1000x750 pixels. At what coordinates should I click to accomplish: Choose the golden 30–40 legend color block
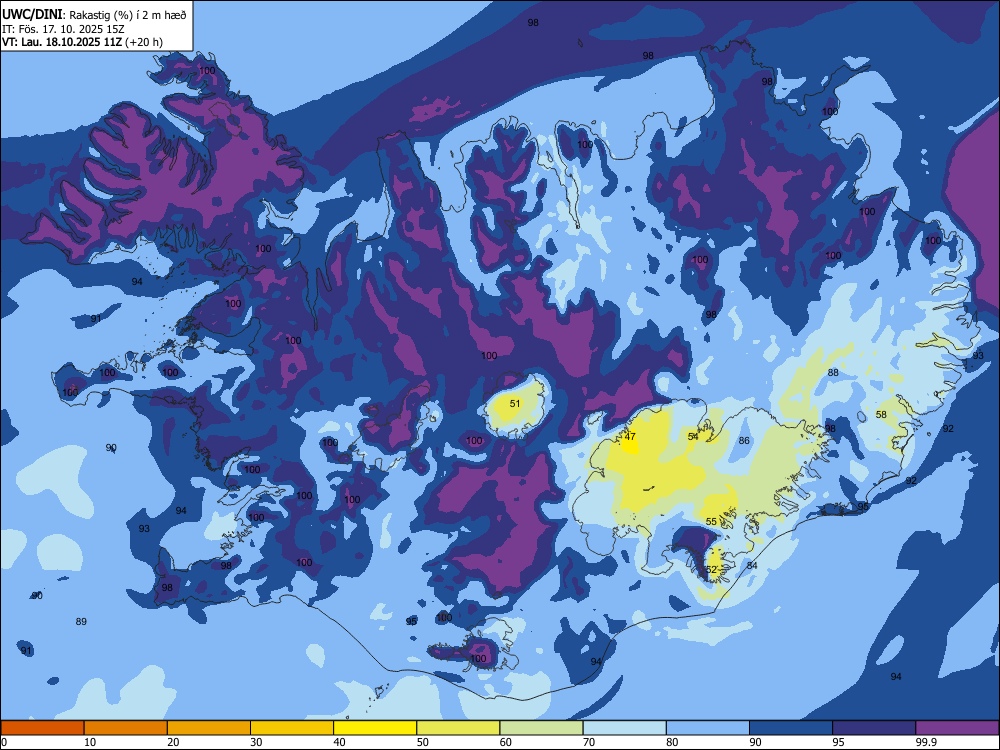tap(292, 728)
